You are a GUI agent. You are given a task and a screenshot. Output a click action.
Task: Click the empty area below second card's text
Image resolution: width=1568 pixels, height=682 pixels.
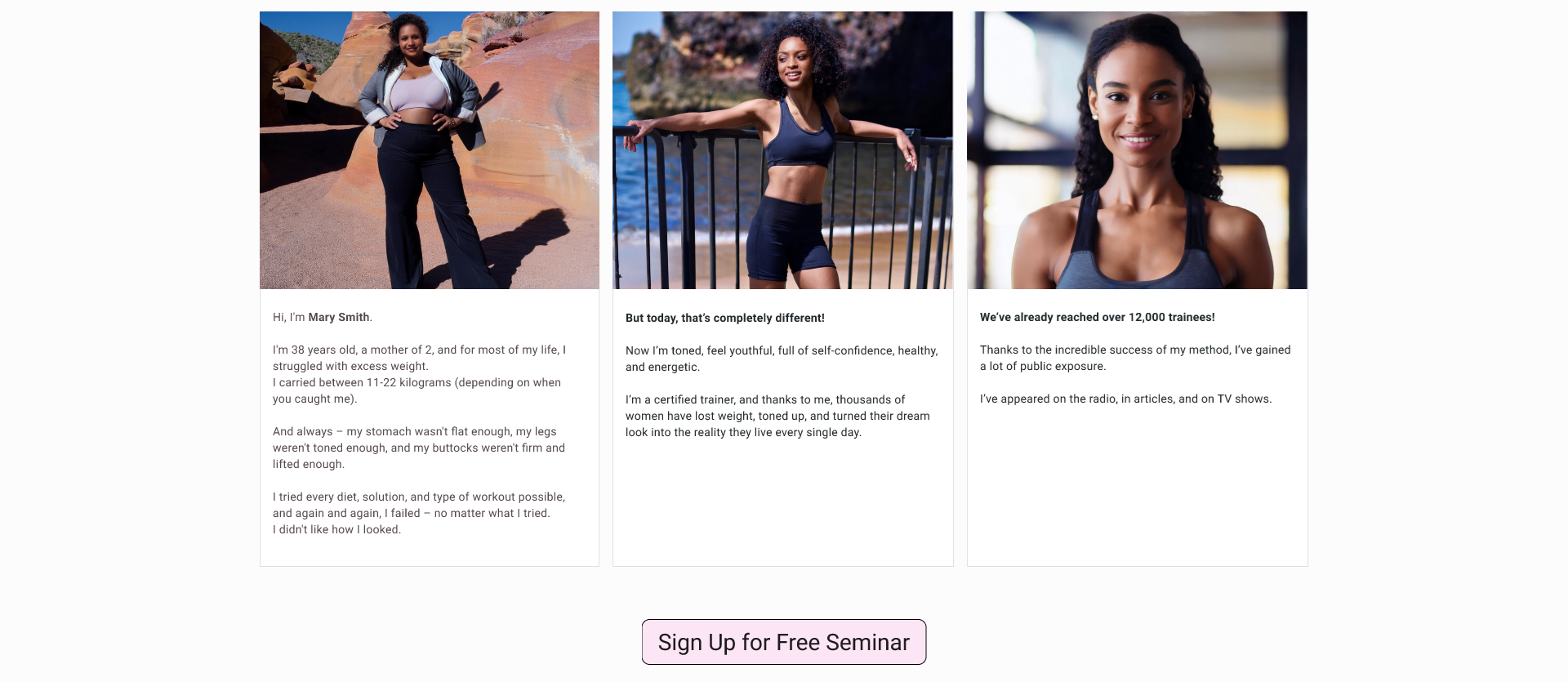click(x=782, y=502)
